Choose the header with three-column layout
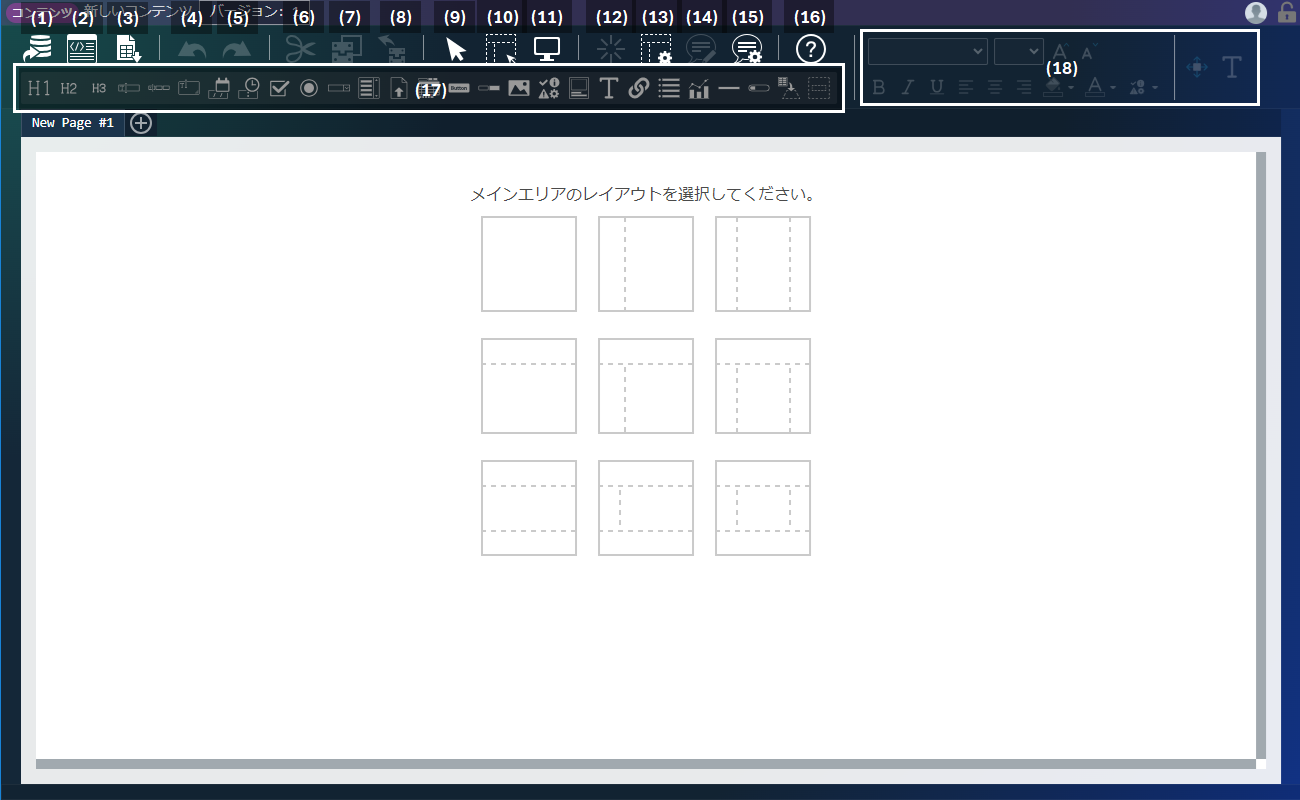Viewport: 1300px width, 800px height. [763, 386]
